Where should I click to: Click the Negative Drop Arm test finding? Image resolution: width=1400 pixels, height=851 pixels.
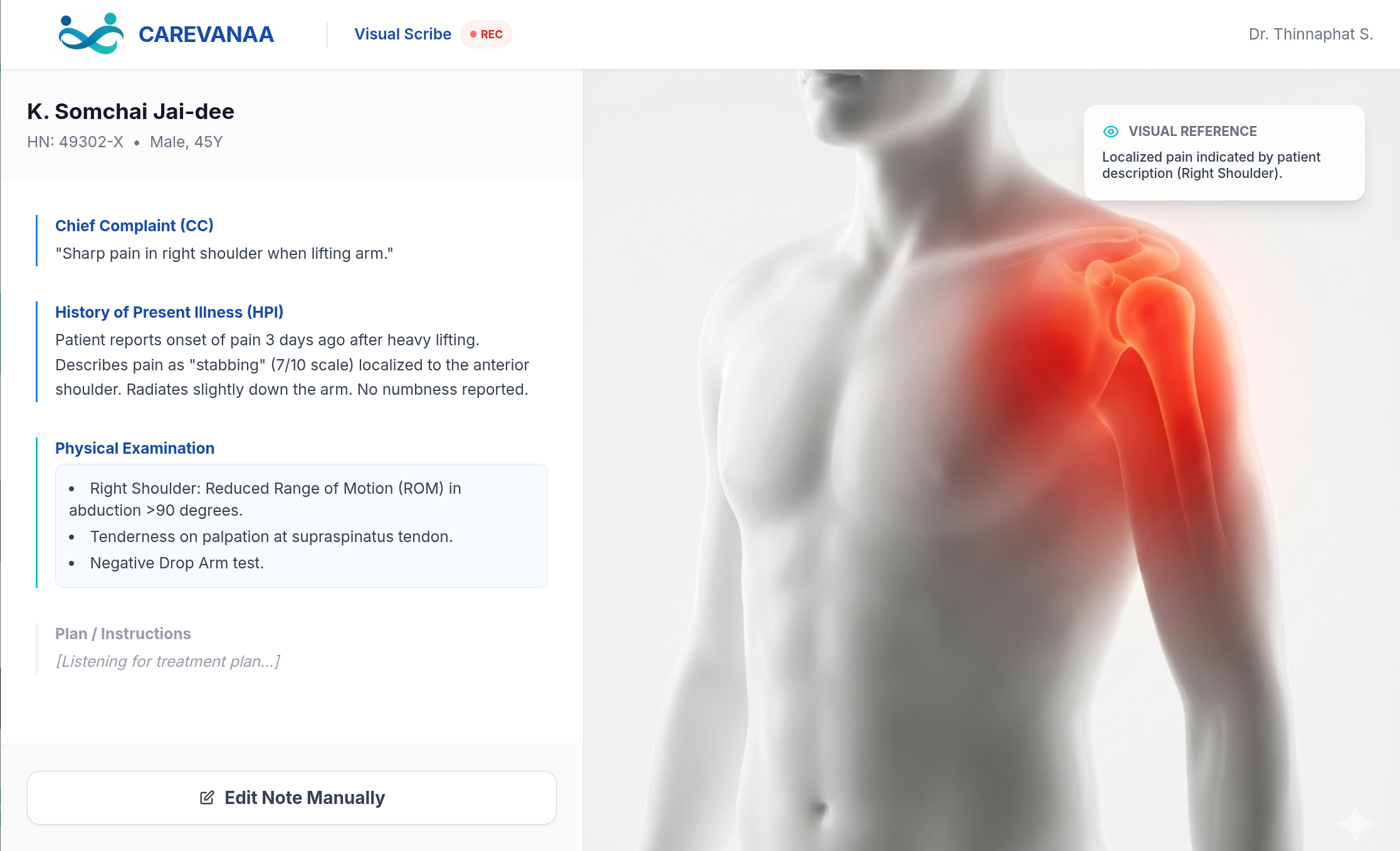coord(177,563)
